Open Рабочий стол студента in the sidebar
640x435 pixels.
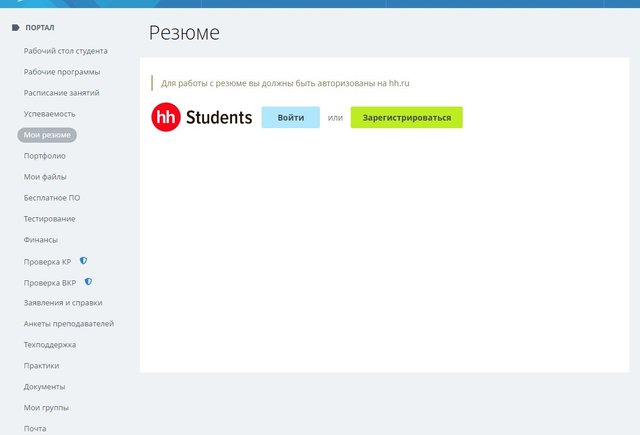(66, 51)
